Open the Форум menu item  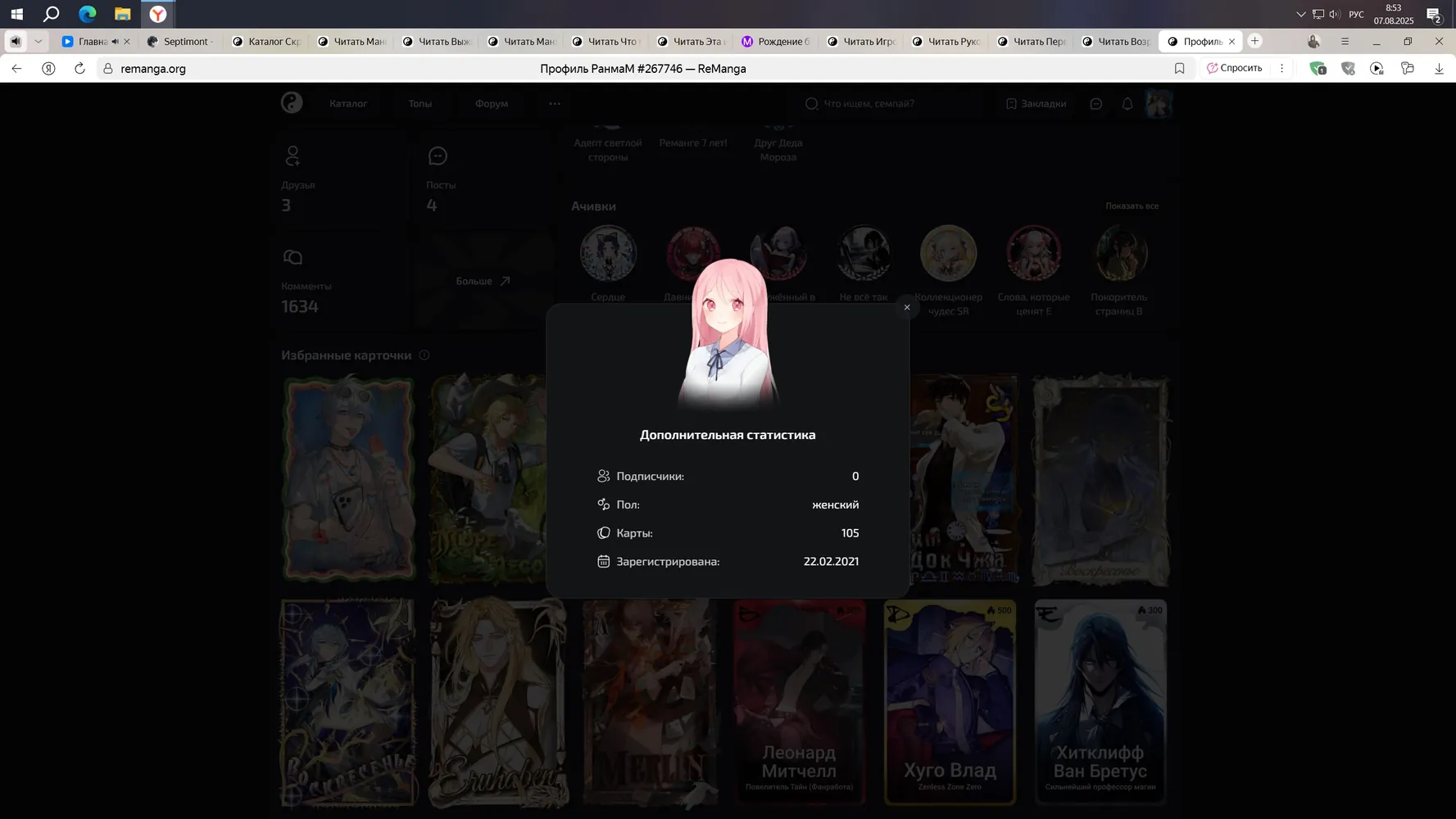(492, 103)
